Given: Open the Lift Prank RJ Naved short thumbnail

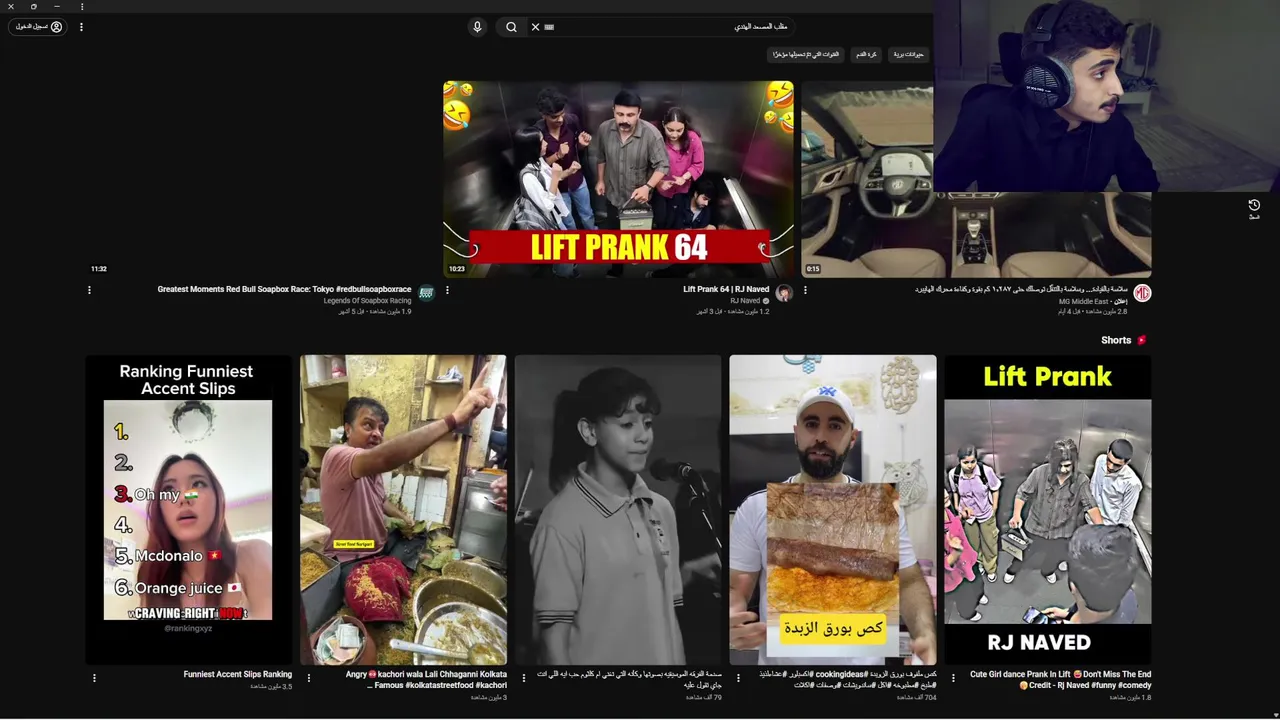Looking at the screenshot, I should 1048,510.
